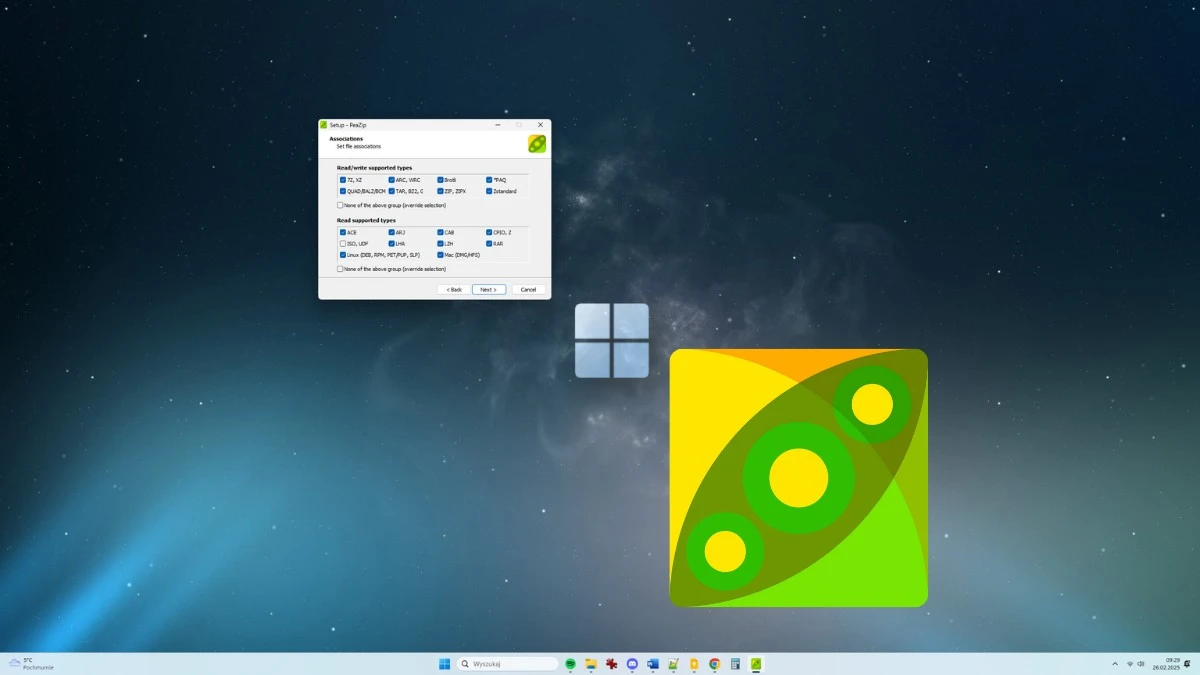The image size is (1200, 675).
Task: Open File Explorer from the taskbar
Action: pos(591,663)
